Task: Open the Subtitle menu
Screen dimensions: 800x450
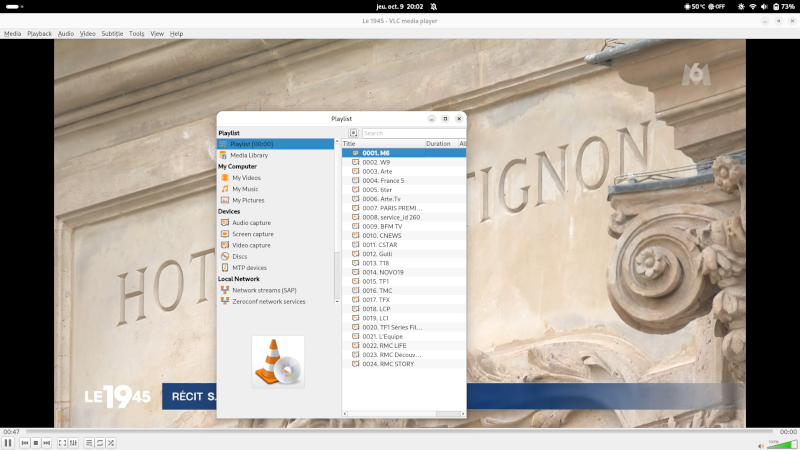Action: 112,34
